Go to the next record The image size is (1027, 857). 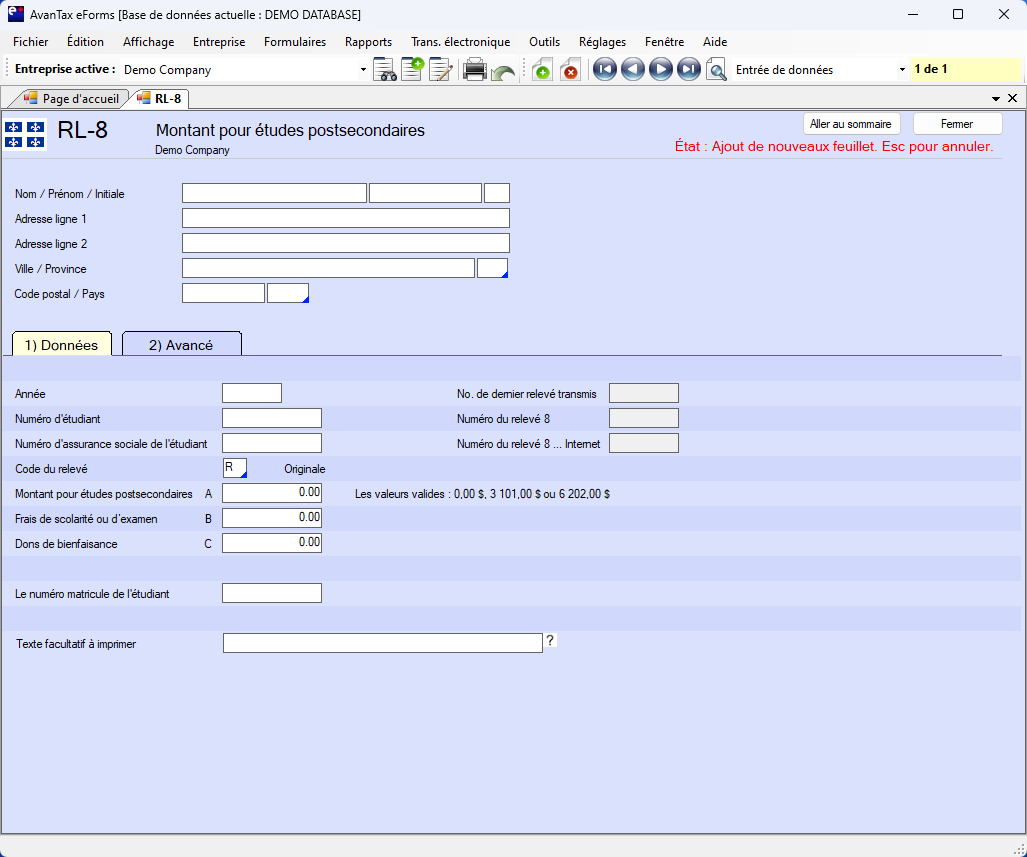660,70
